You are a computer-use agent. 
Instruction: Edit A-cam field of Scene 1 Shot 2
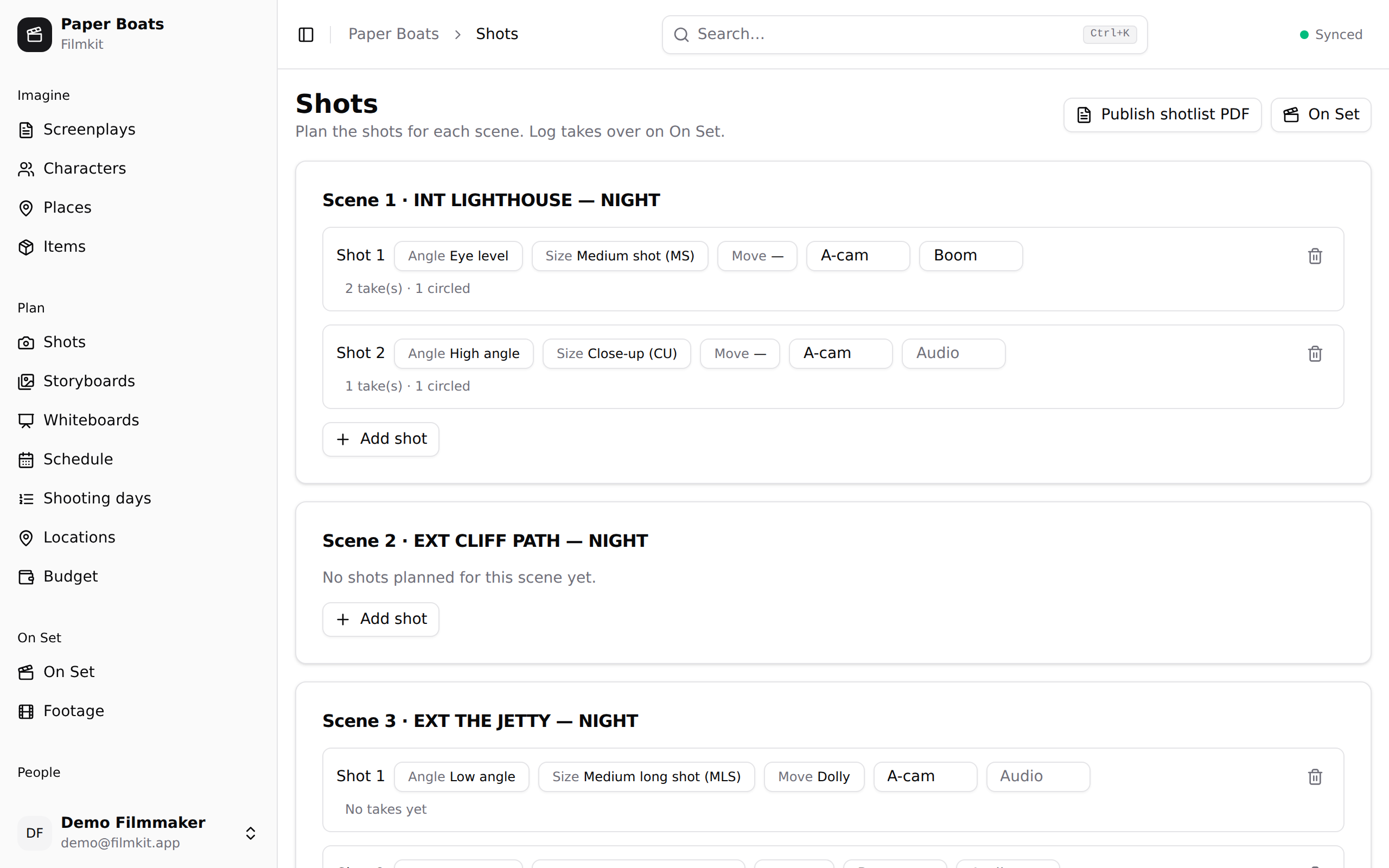coord(841,354)
